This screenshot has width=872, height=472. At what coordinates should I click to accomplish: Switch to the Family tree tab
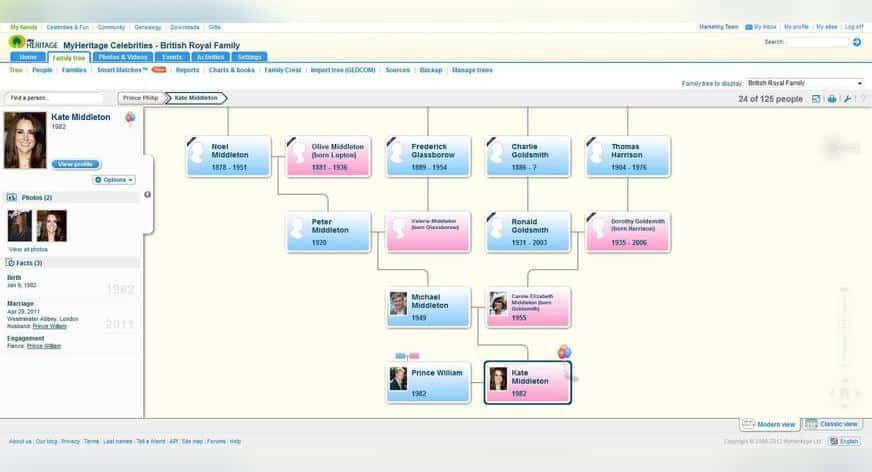69,58
